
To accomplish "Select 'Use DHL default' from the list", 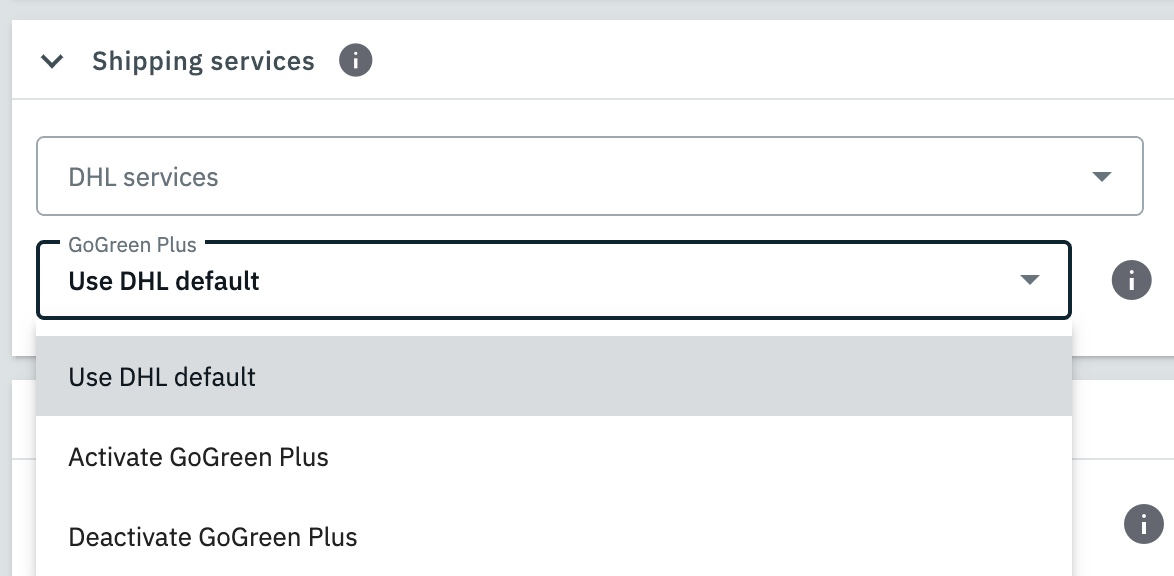I will tap(163, 377).
